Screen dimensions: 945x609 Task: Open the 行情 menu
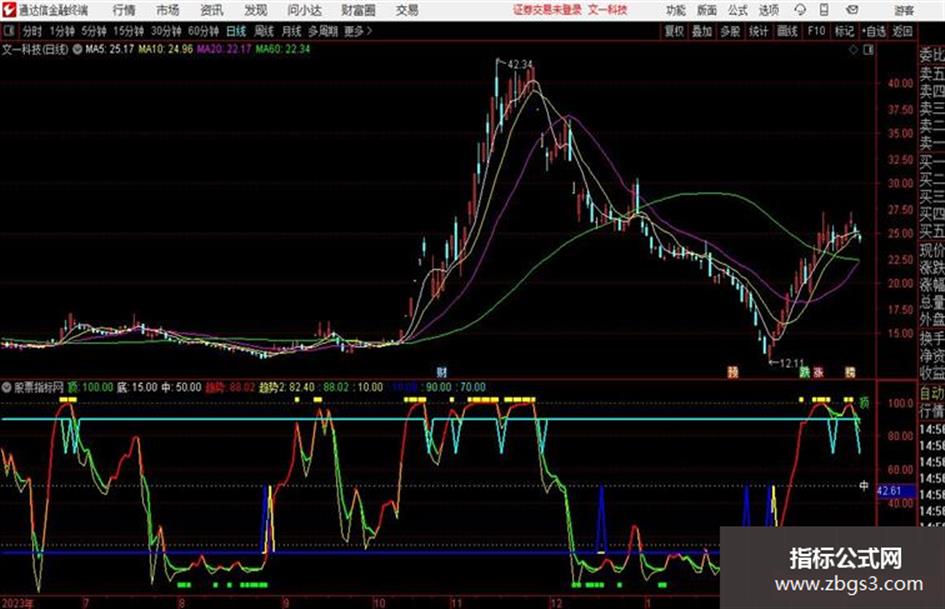tap(124, 10)
